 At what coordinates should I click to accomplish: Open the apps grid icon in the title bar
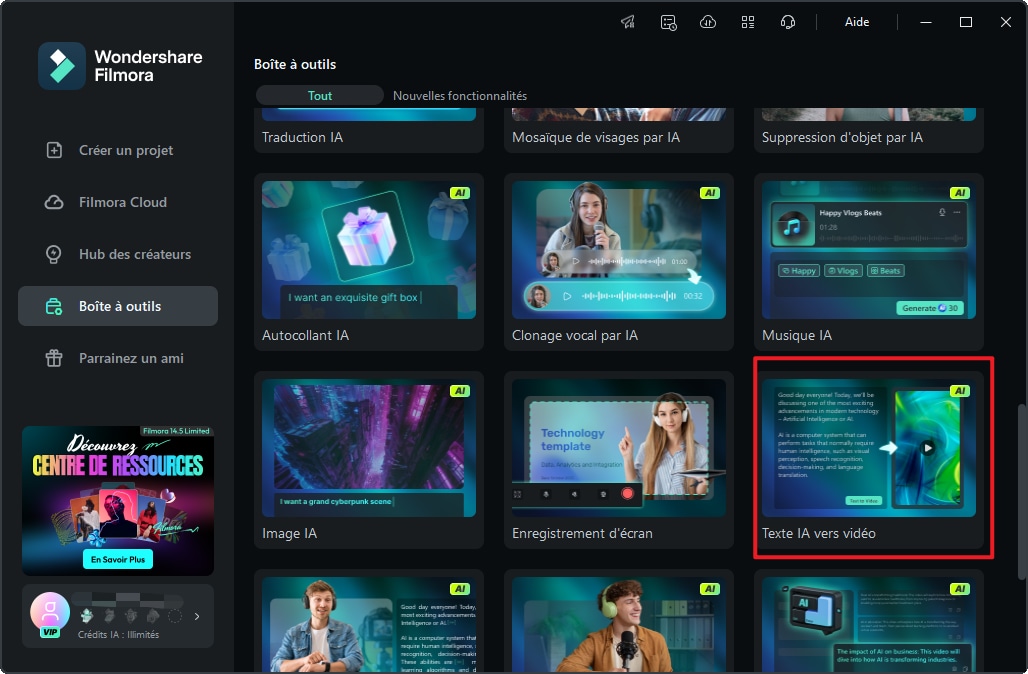[x=748, y=22]
